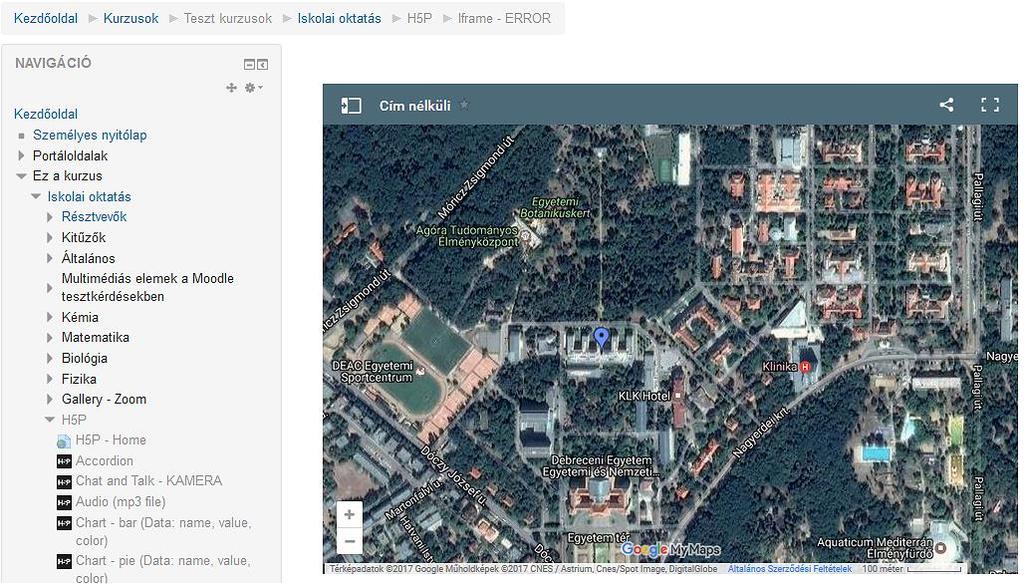
Task: Click the KLK Hotel marker
Action: [679, 396]
